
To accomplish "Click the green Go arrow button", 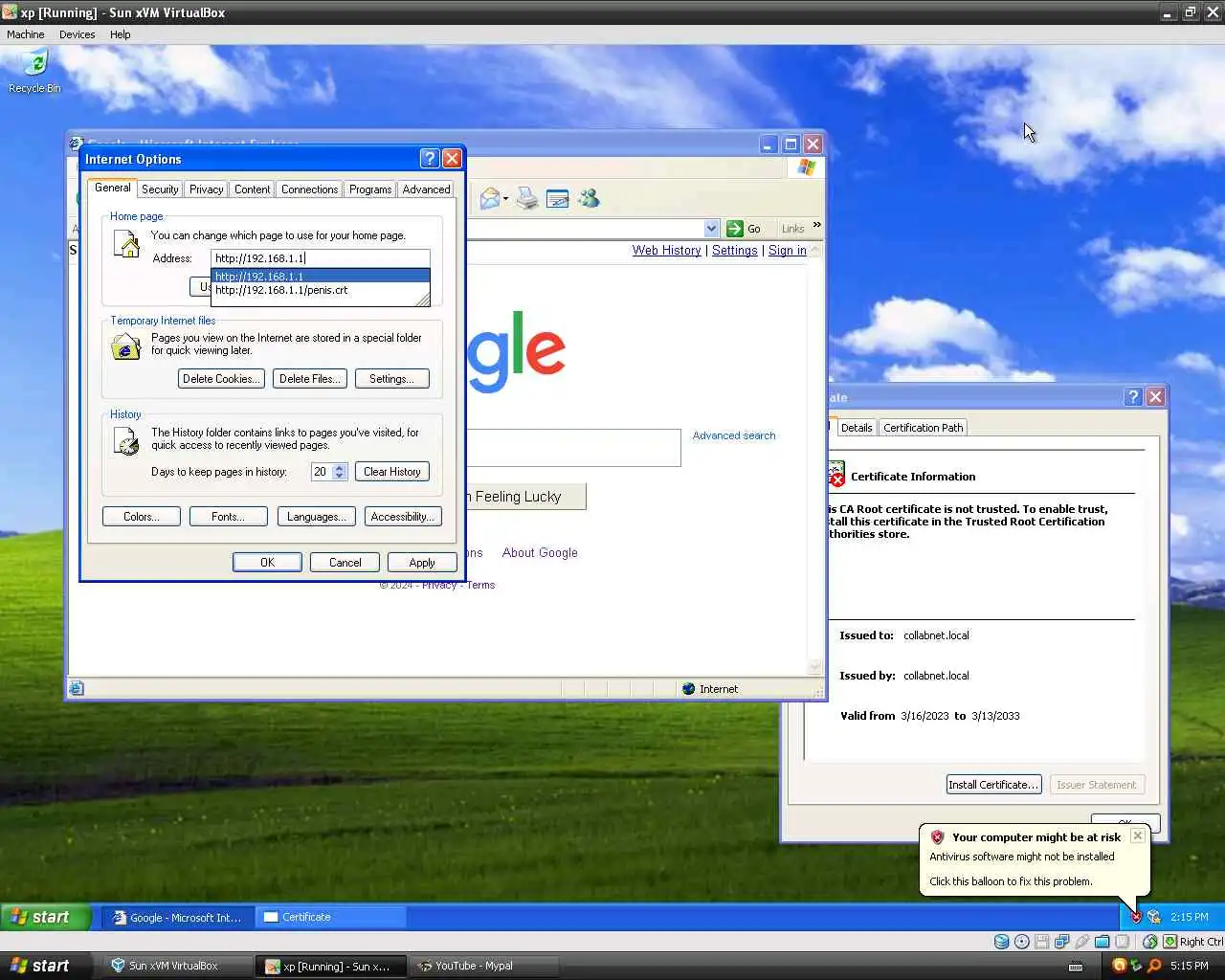I will point(735,229).
